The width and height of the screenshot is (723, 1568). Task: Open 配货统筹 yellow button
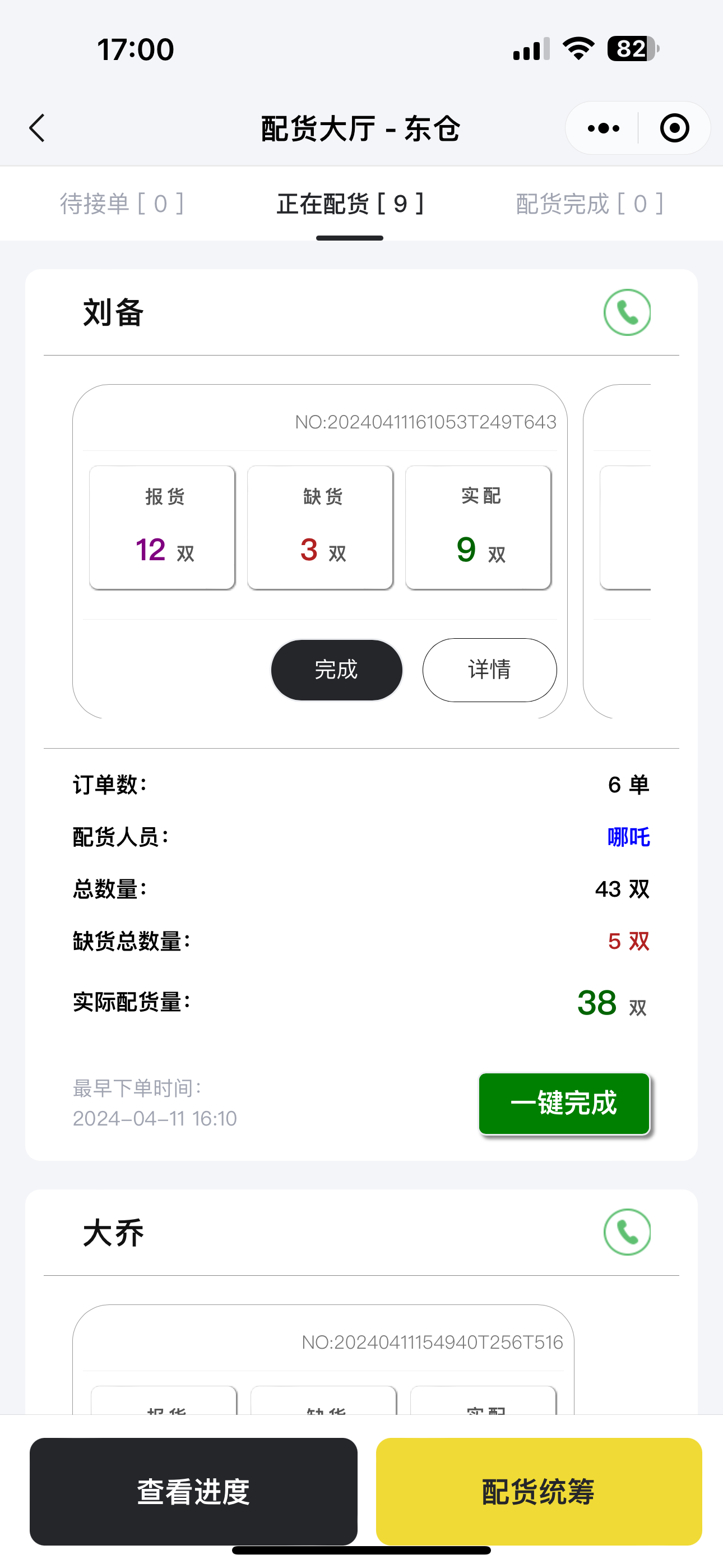[539, 1491]
